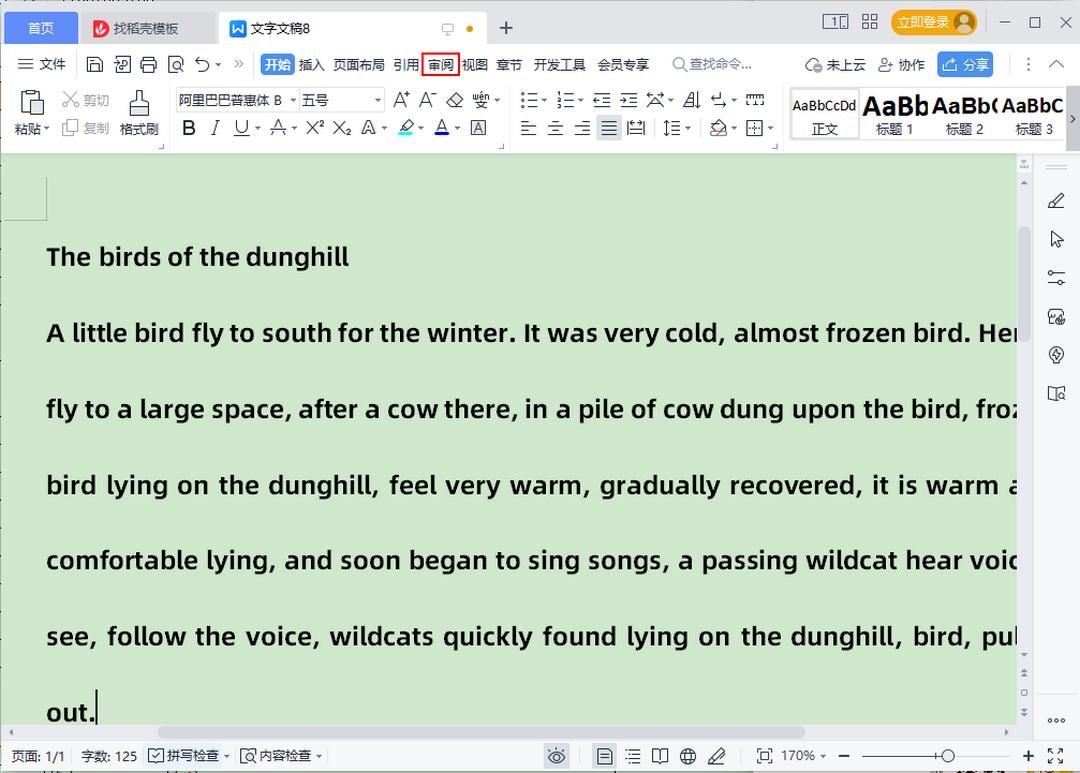
Task: Expand the zoom percentage 170% dropdown
Action: click(805, 756)
